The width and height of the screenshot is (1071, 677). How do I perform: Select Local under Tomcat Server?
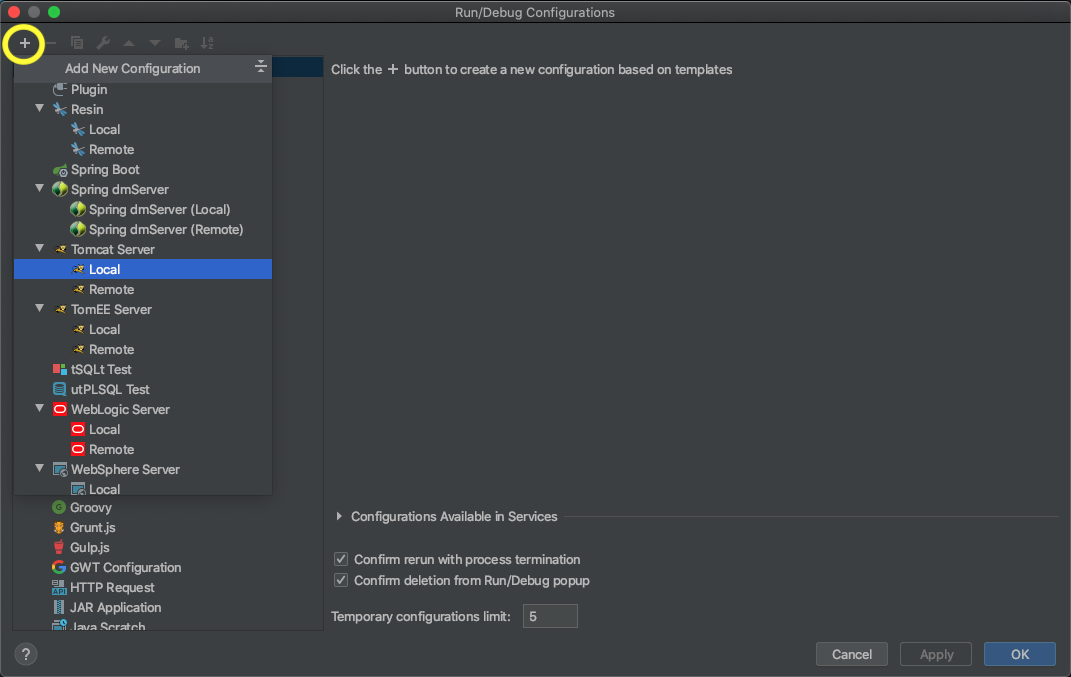point(143,269)
